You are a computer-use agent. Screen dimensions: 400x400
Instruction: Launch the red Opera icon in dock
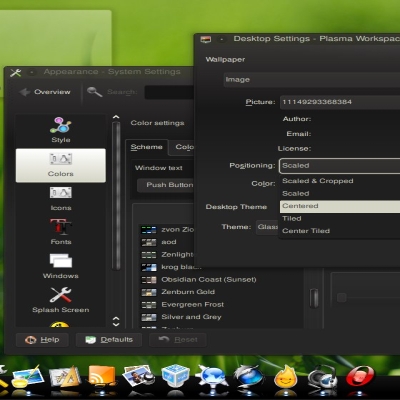[x=360, y=376]
